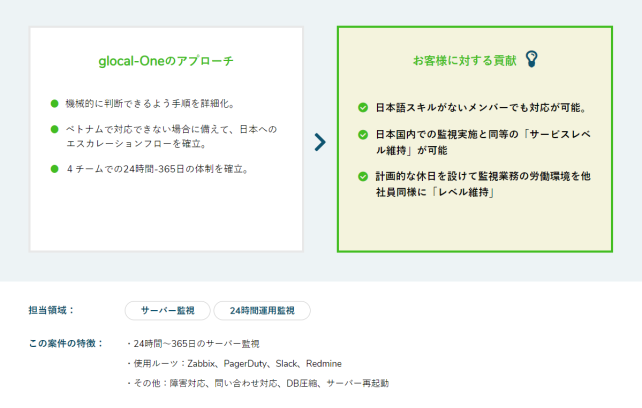
Task: Click text 4チームでの24時間-365日の体制を確立。
Action: [158, 169]
